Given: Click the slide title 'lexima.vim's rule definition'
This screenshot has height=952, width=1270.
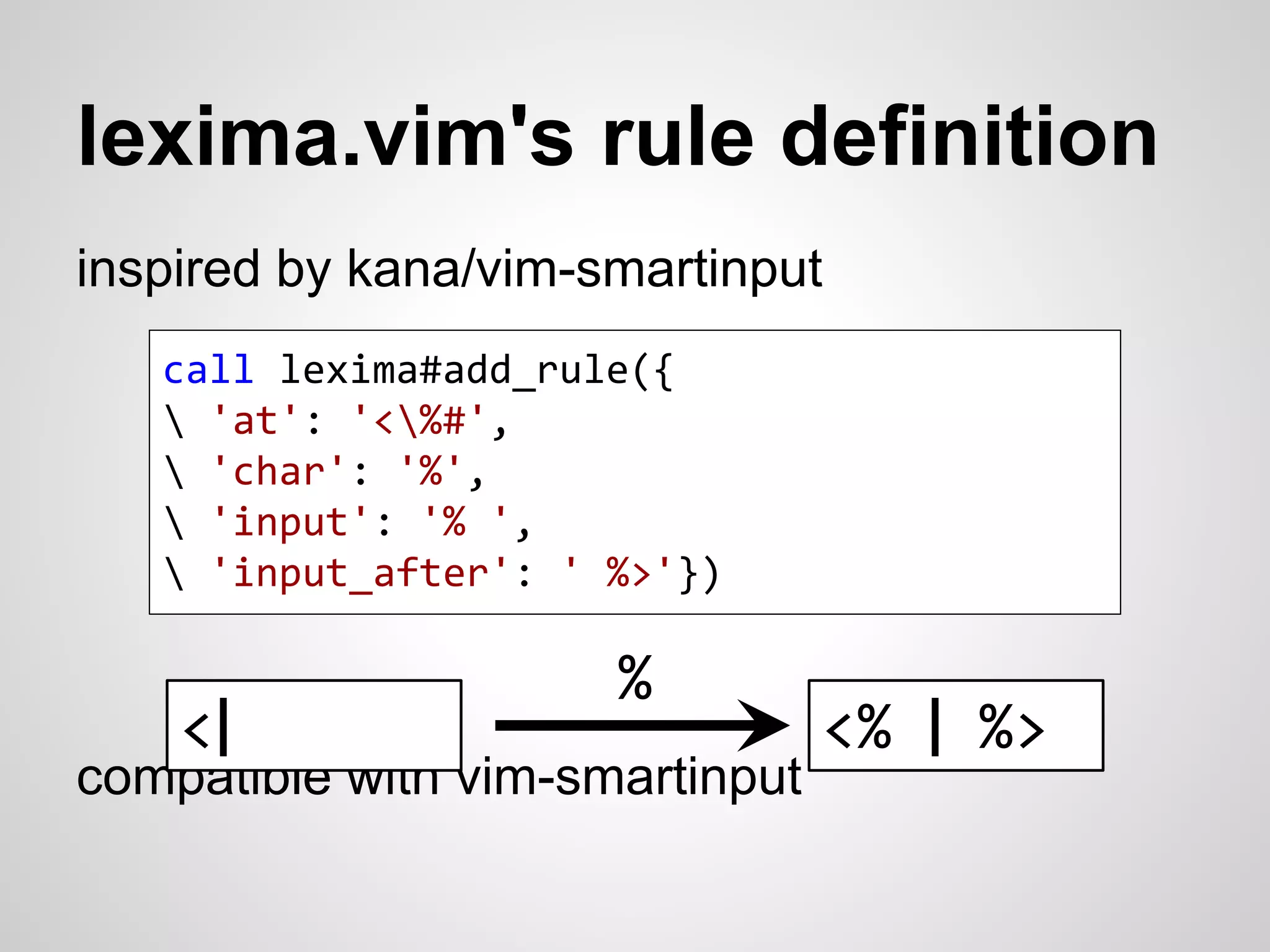Looking at the screenshot, I should [617, 136].
